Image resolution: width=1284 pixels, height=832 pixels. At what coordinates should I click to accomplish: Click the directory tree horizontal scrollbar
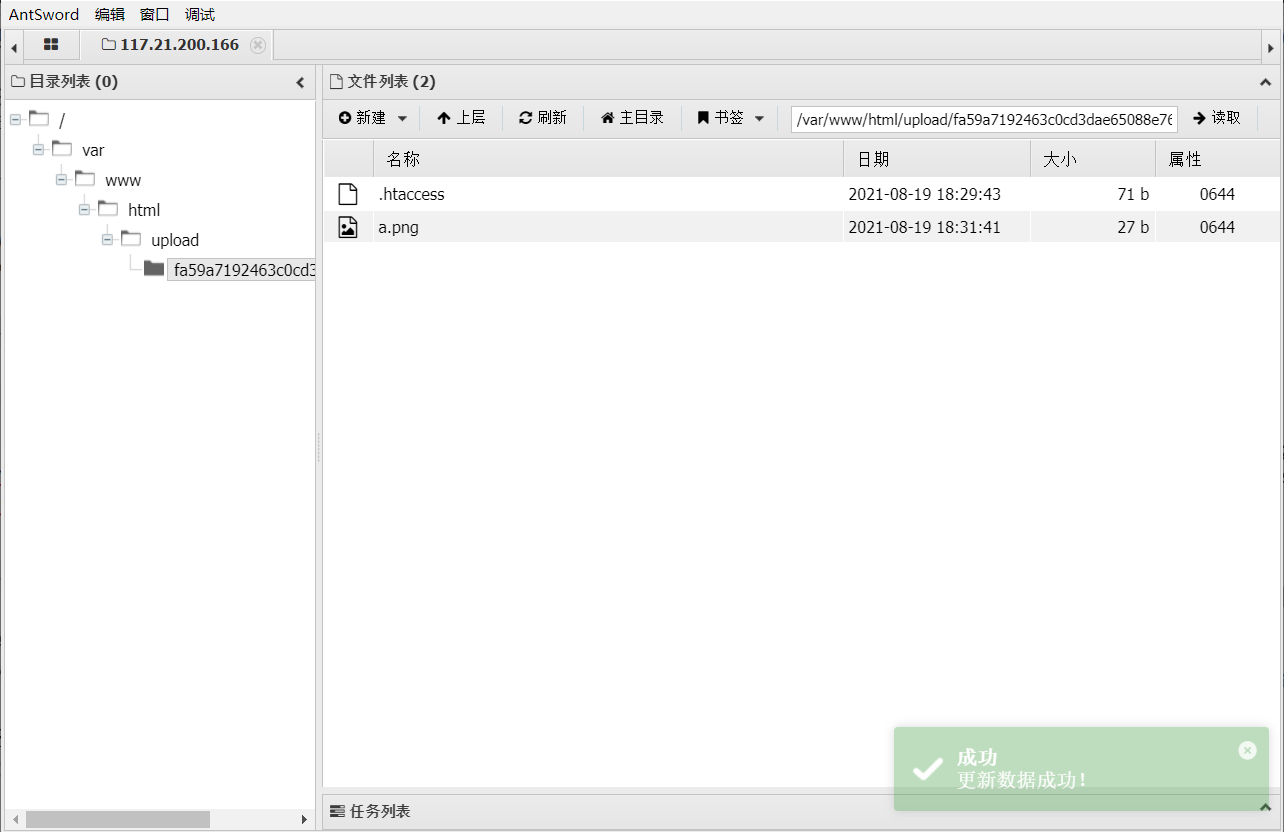118,819
